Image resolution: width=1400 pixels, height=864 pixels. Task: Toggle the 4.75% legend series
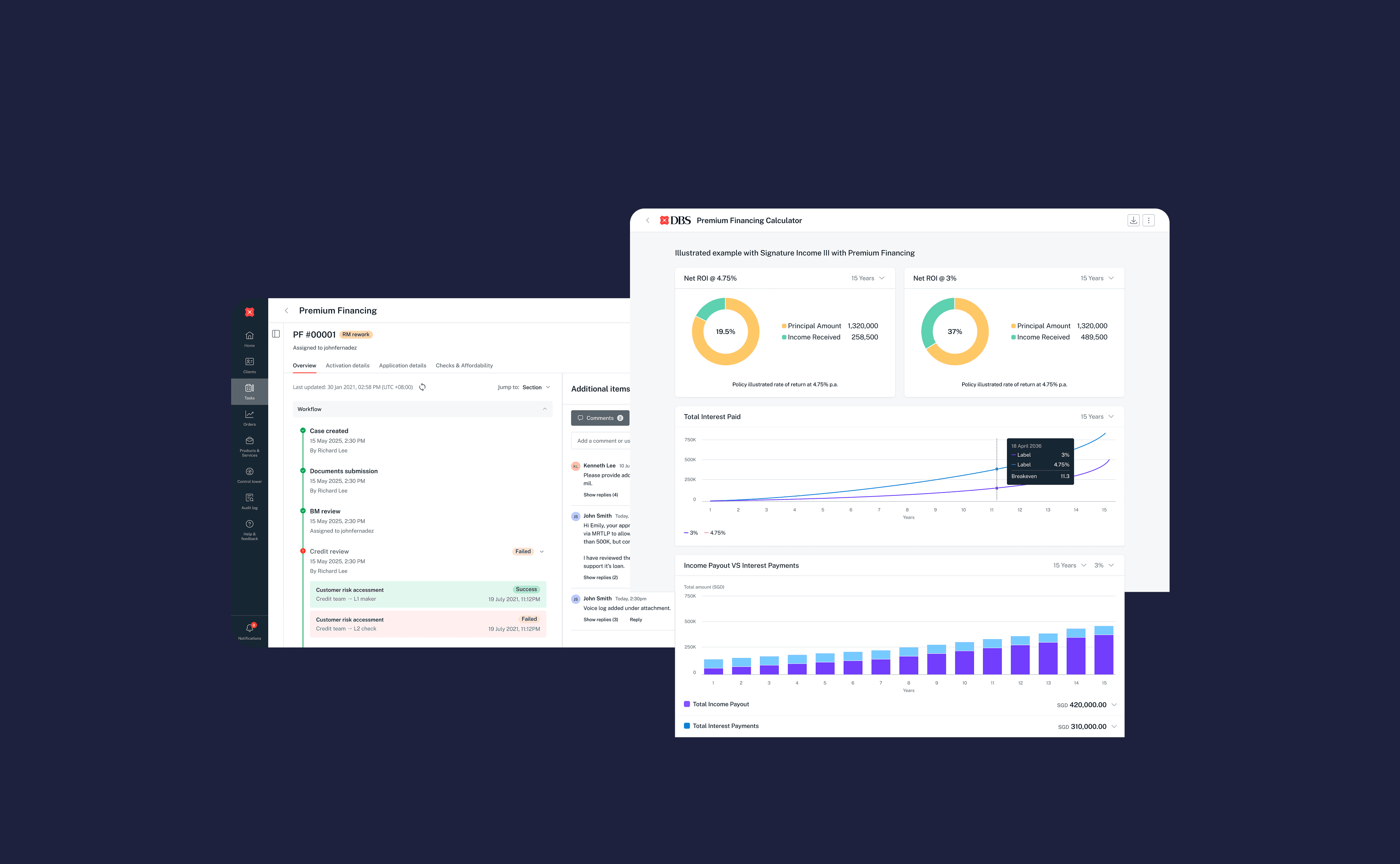click(715, 533)
